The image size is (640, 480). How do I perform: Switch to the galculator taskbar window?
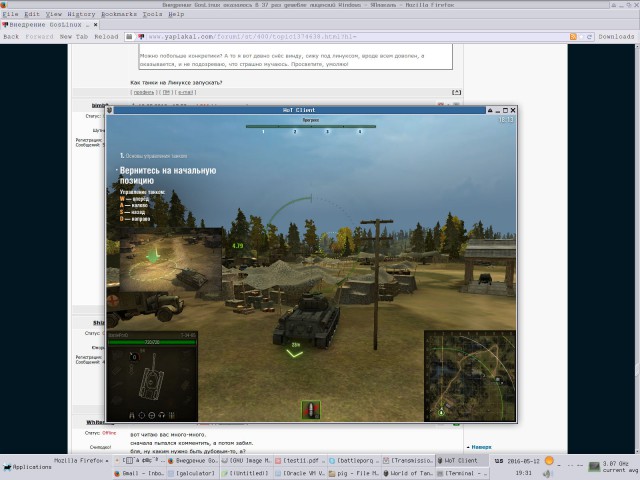(192, 473)
